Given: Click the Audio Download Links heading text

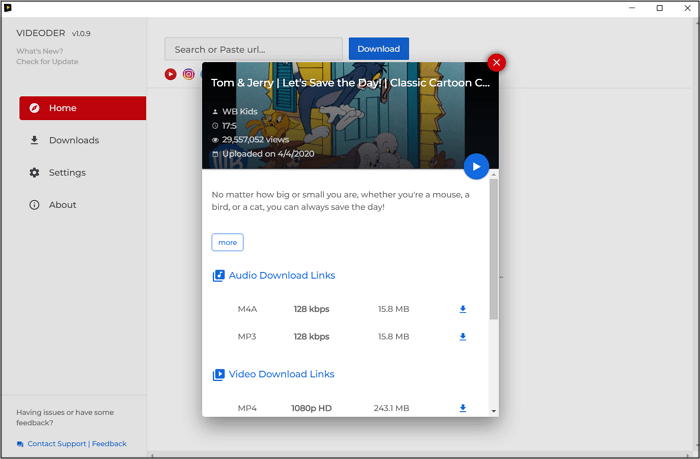Looking at the screenshot, I should point(282,275).
